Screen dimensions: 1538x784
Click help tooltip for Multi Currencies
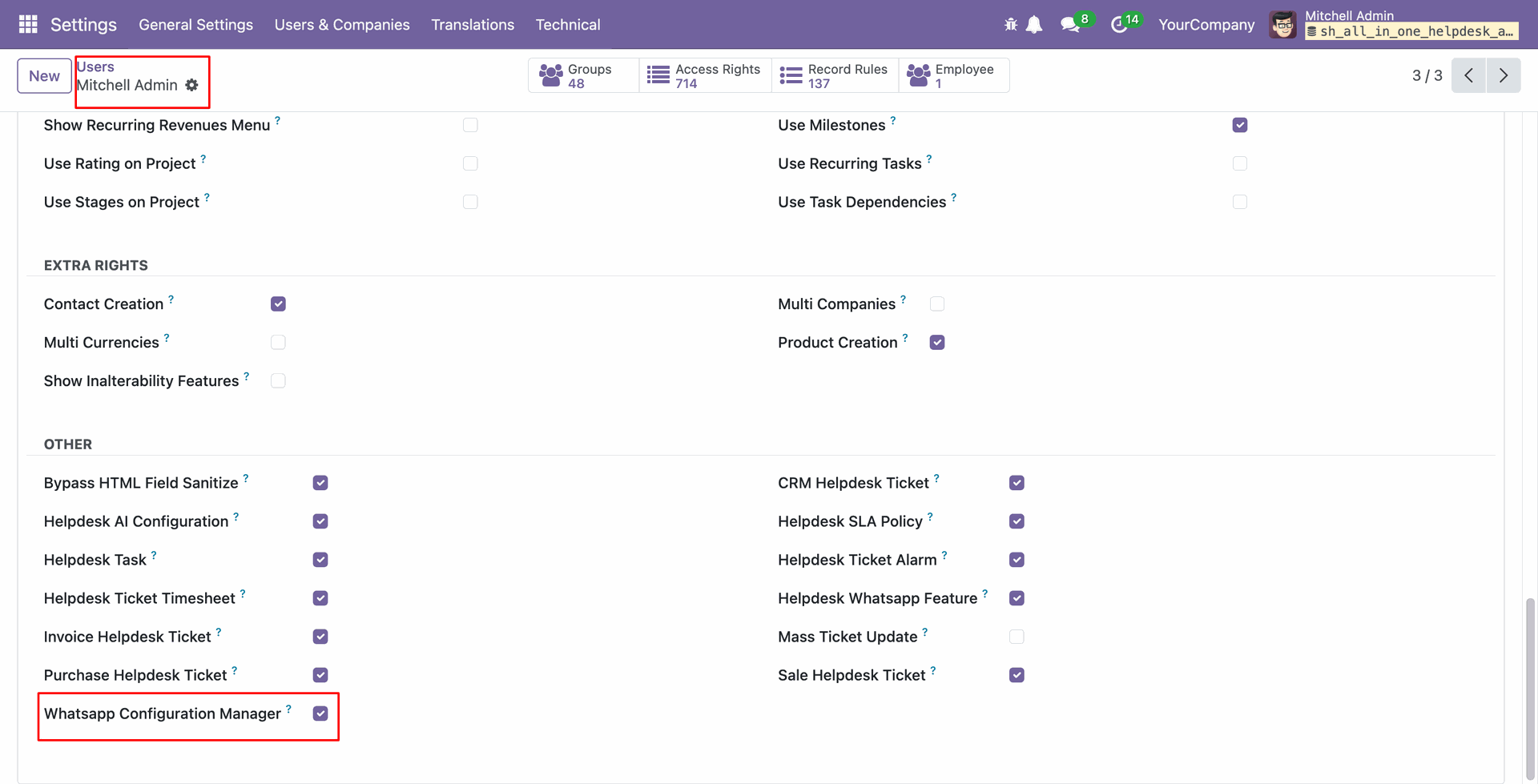[x=167, y=337]
